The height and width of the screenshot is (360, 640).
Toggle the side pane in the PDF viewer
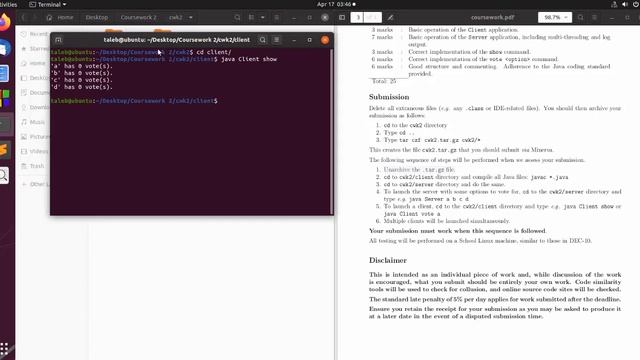pos(342,18)
